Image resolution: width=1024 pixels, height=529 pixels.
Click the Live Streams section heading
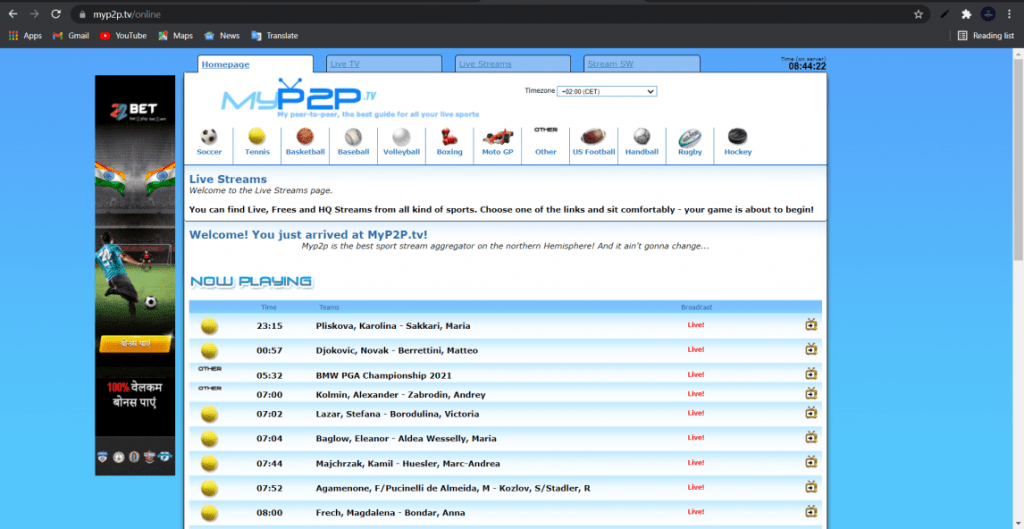pos(228,179)
